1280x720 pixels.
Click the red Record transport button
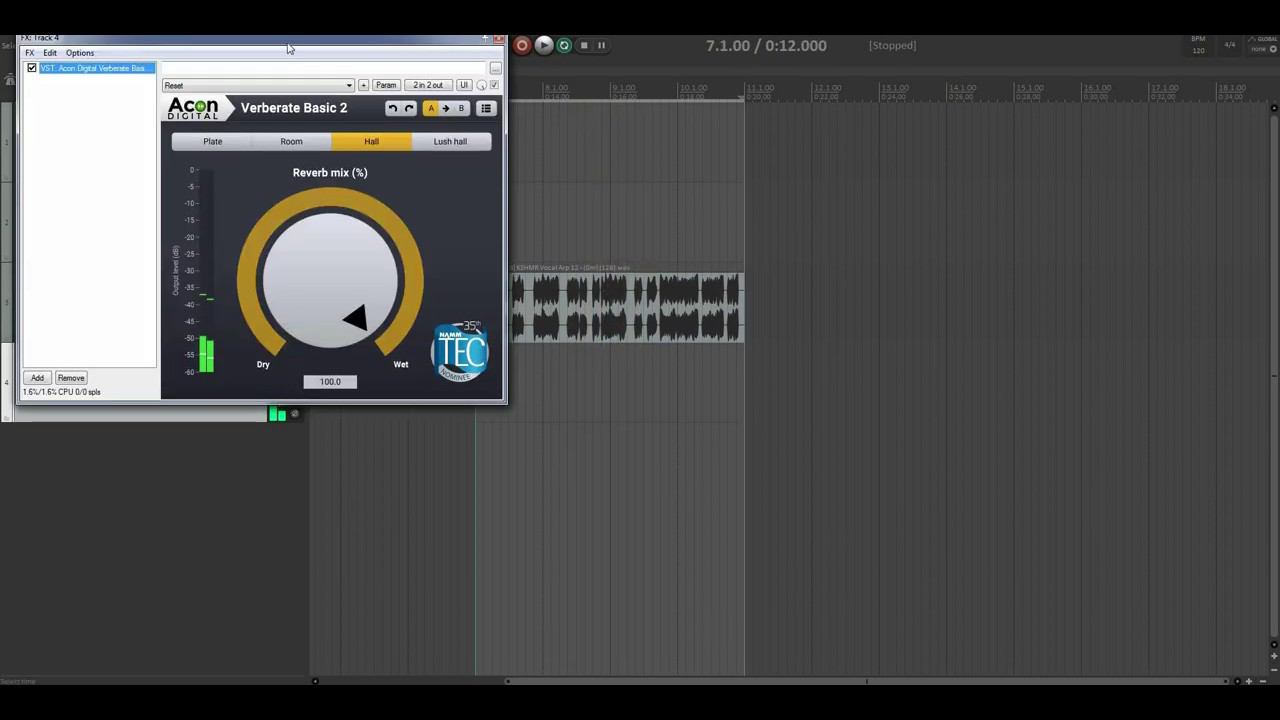click(x=522, y=45)
